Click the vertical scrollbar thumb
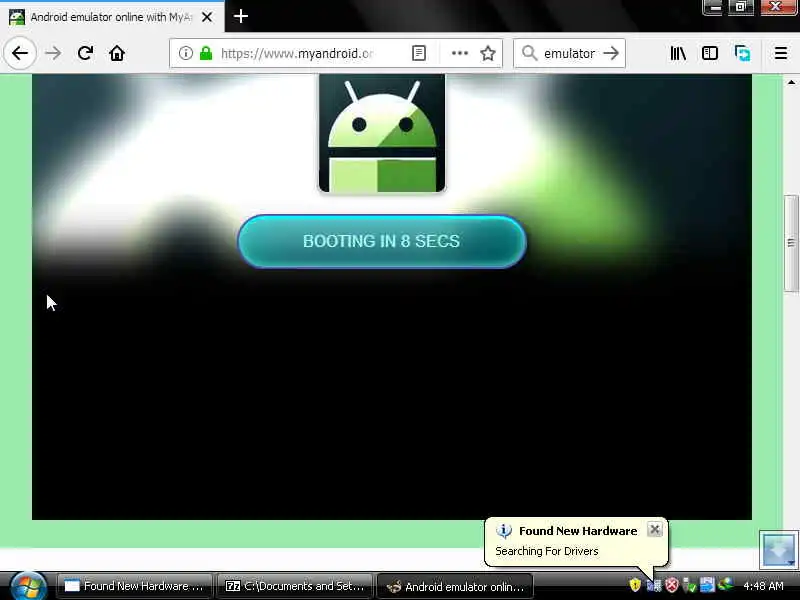This screenshot has width=800, height=600. [x=791, y=243]
